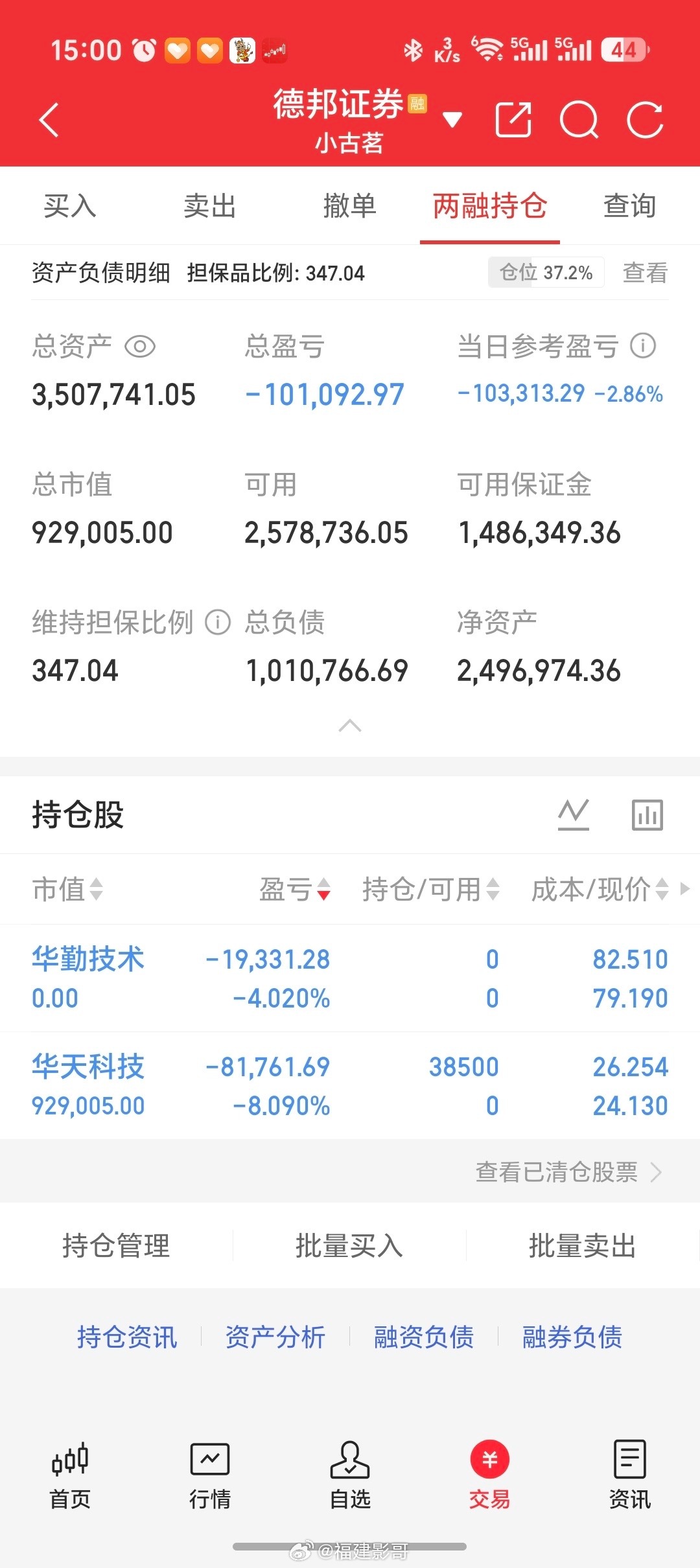Sort holdings by 市值 column
Screen dimensions: 700x1568
point(67,889)
